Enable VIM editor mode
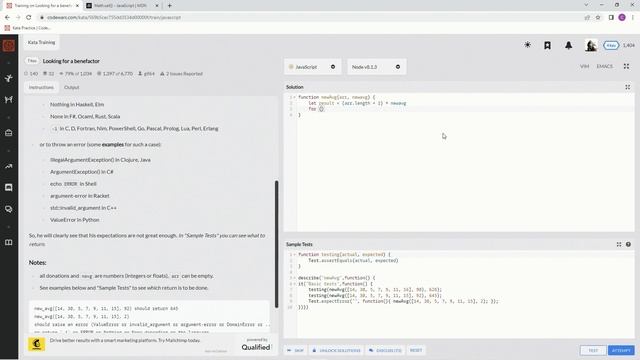The image size is (640, 360). 584,66
